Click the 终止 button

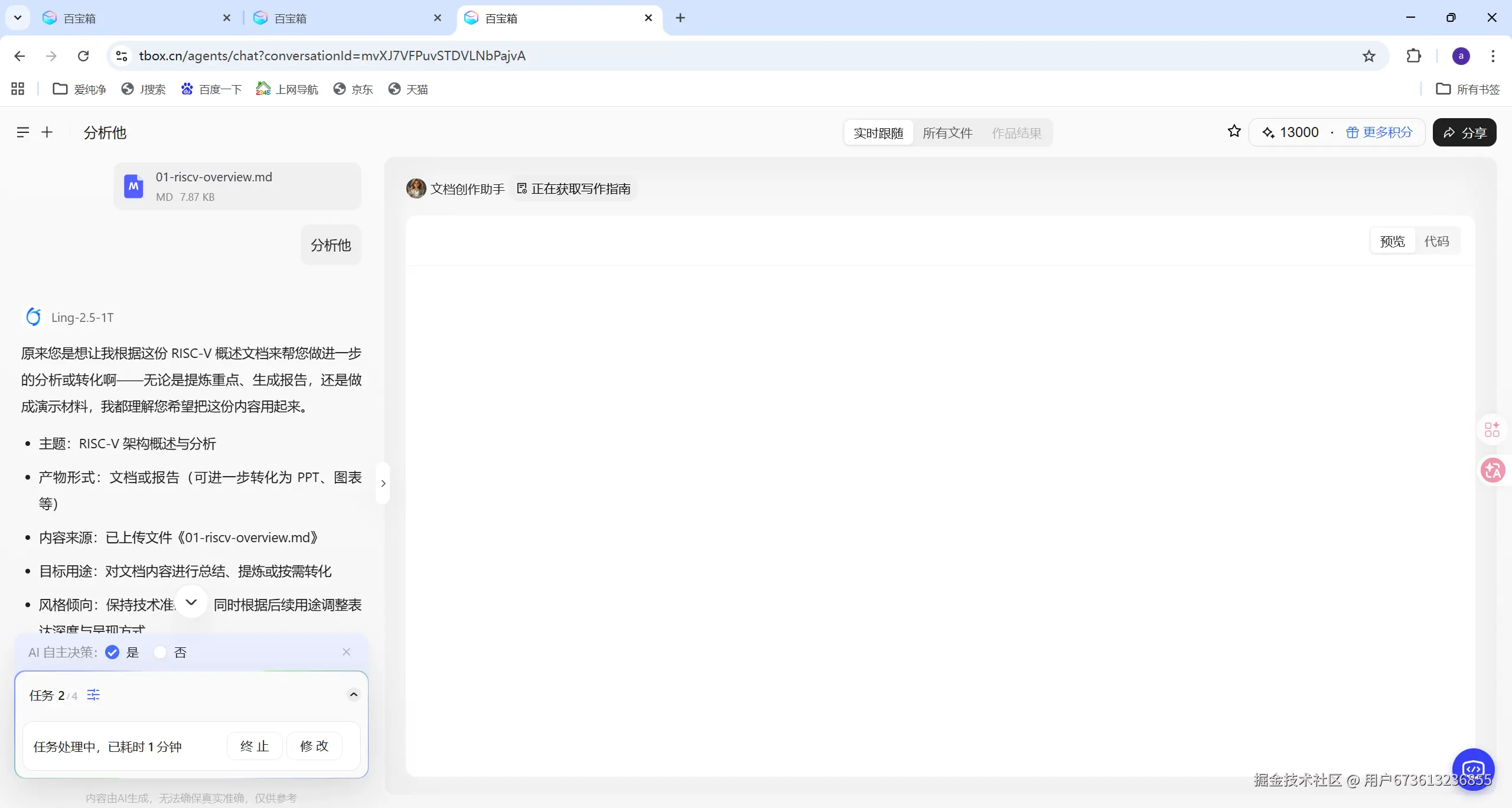tap(255, 746)
